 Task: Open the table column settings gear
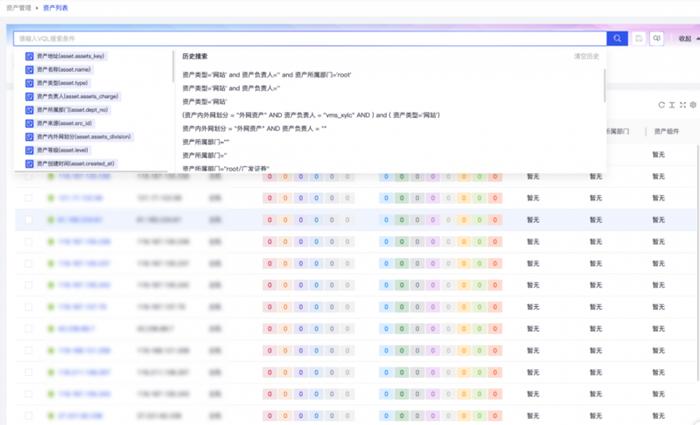pyautogui.click(x=693, y=104)
